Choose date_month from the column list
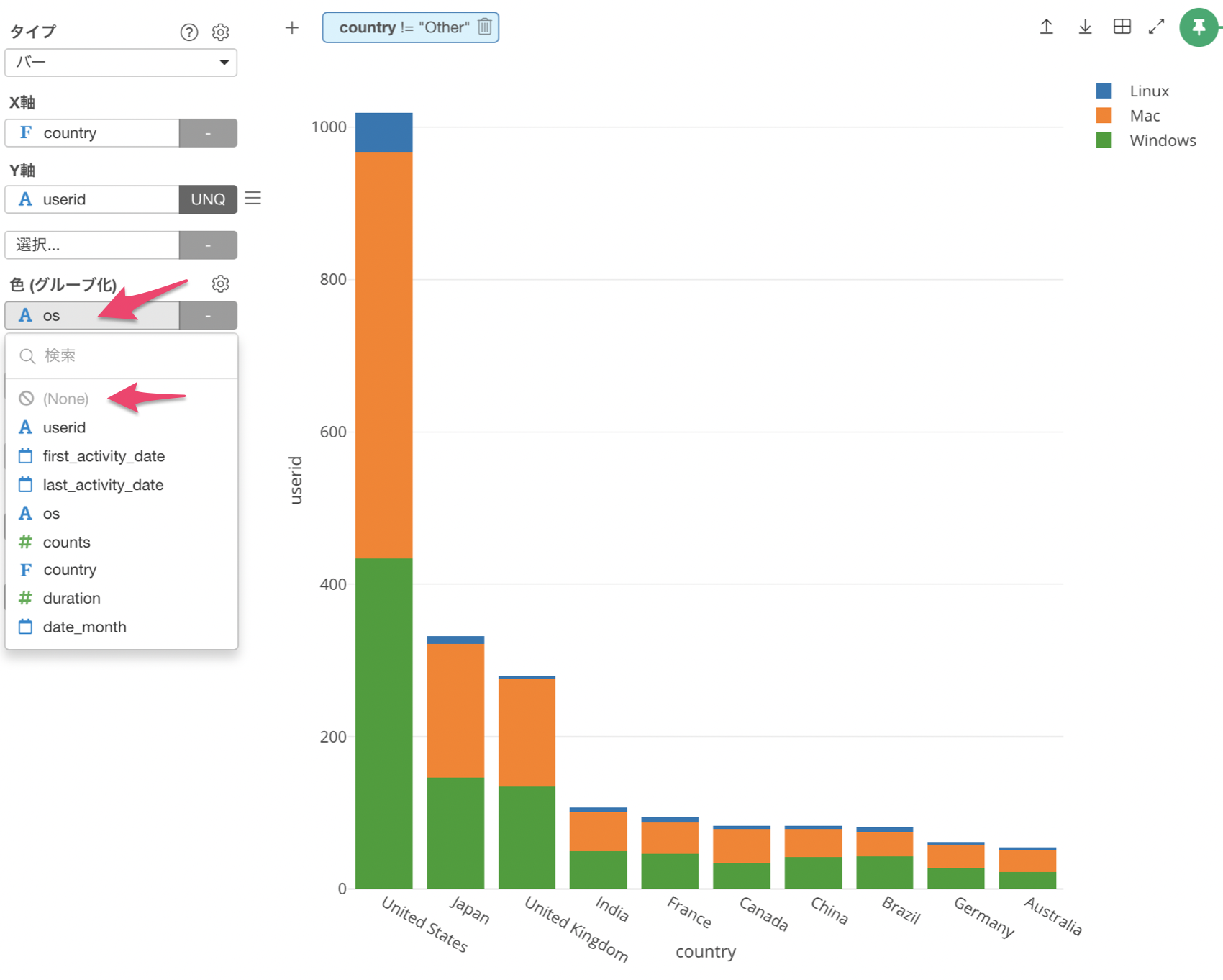 (x=122, y=627)
